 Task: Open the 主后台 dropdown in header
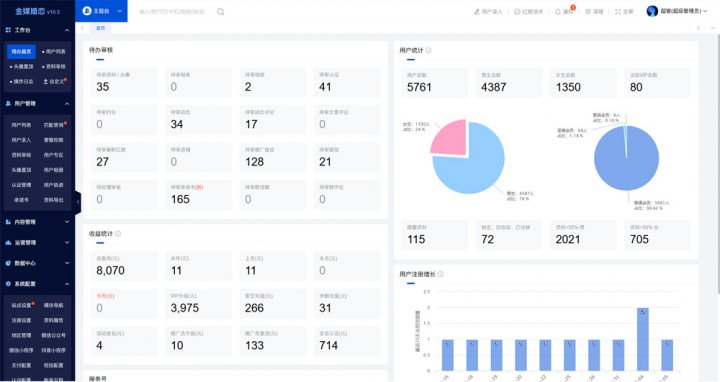tap(101, 11)
